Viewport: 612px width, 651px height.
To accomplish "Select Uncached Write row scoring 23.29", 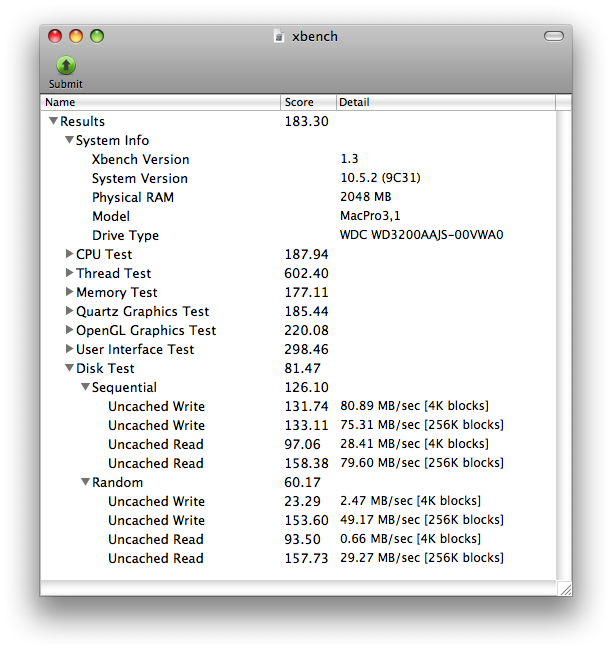I will pyautogui.click(x=298, y=501).
